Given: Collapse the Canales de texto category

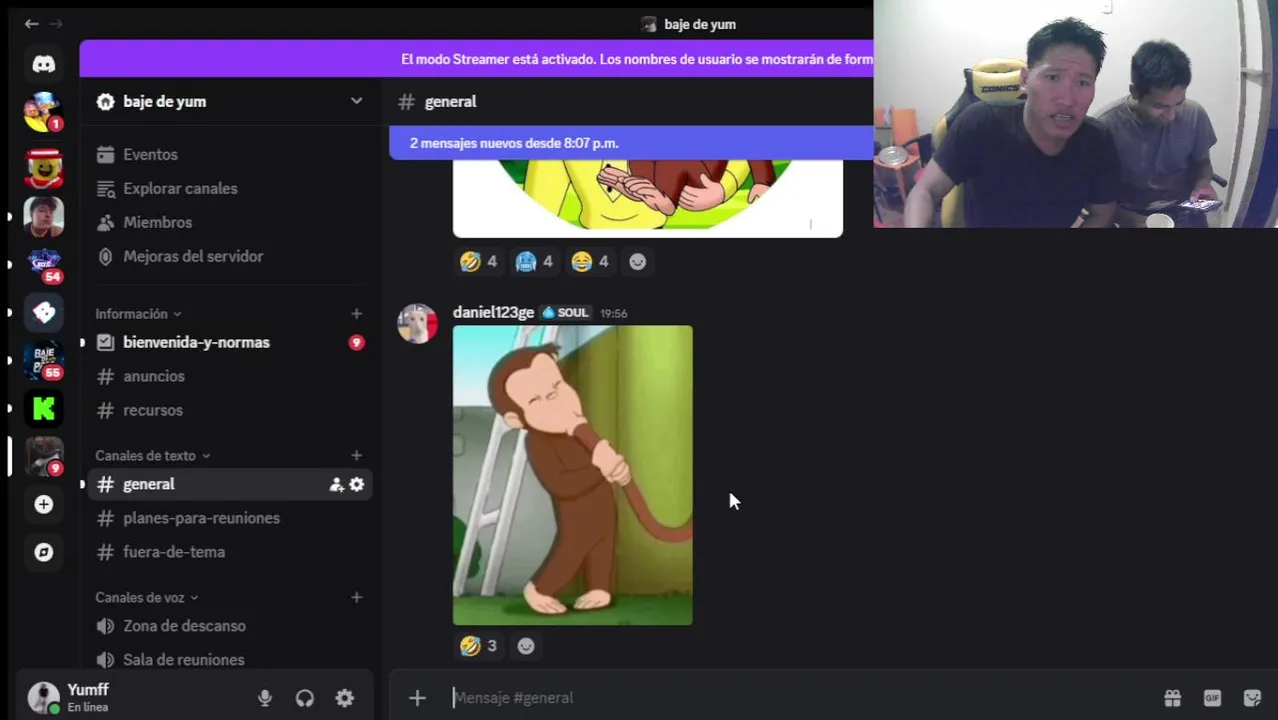Looking at the screenshot, I should pyautogui.click(x=153, y=456).
